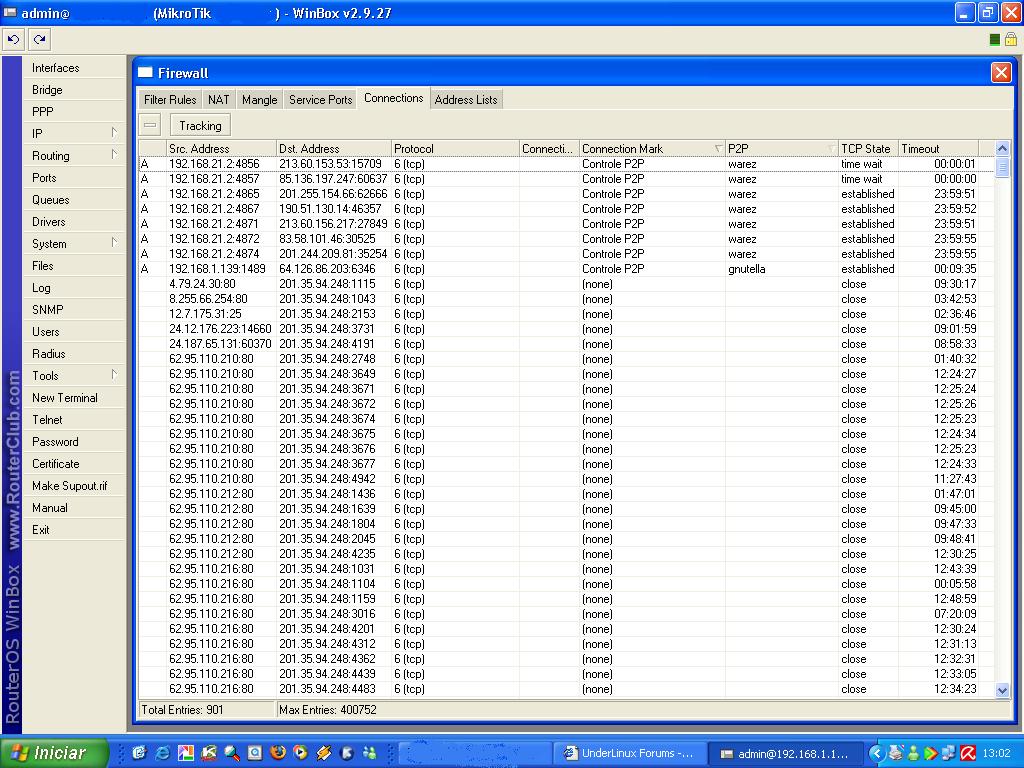
Task: Open the Tracking settings
Action: click(x=200, y=125)
